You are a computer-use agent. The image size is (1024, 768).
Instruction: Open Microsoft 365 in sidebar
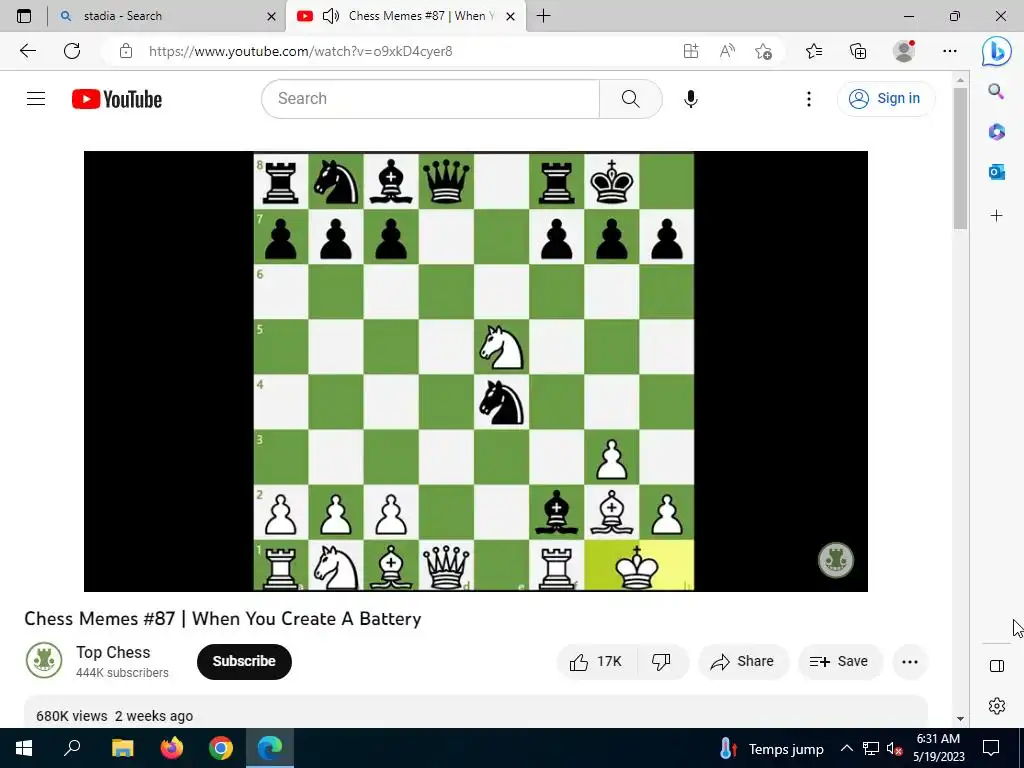point(996,132)
